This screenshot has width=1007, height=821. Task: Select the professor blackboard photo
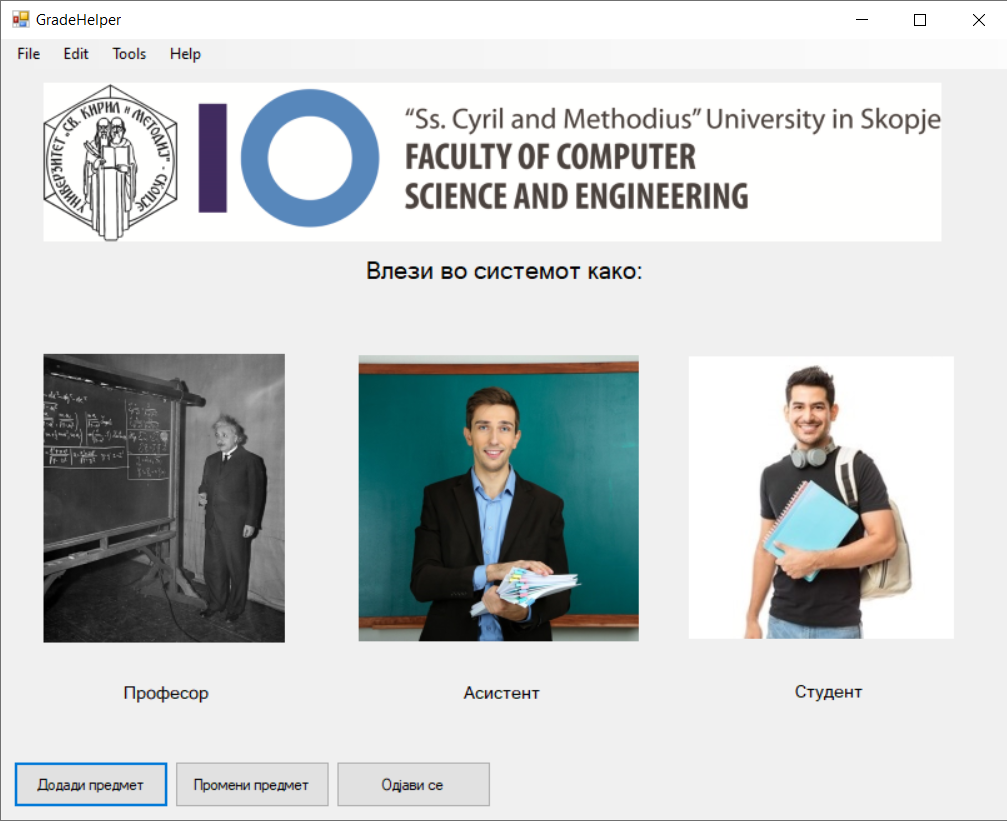pos(164,498)
